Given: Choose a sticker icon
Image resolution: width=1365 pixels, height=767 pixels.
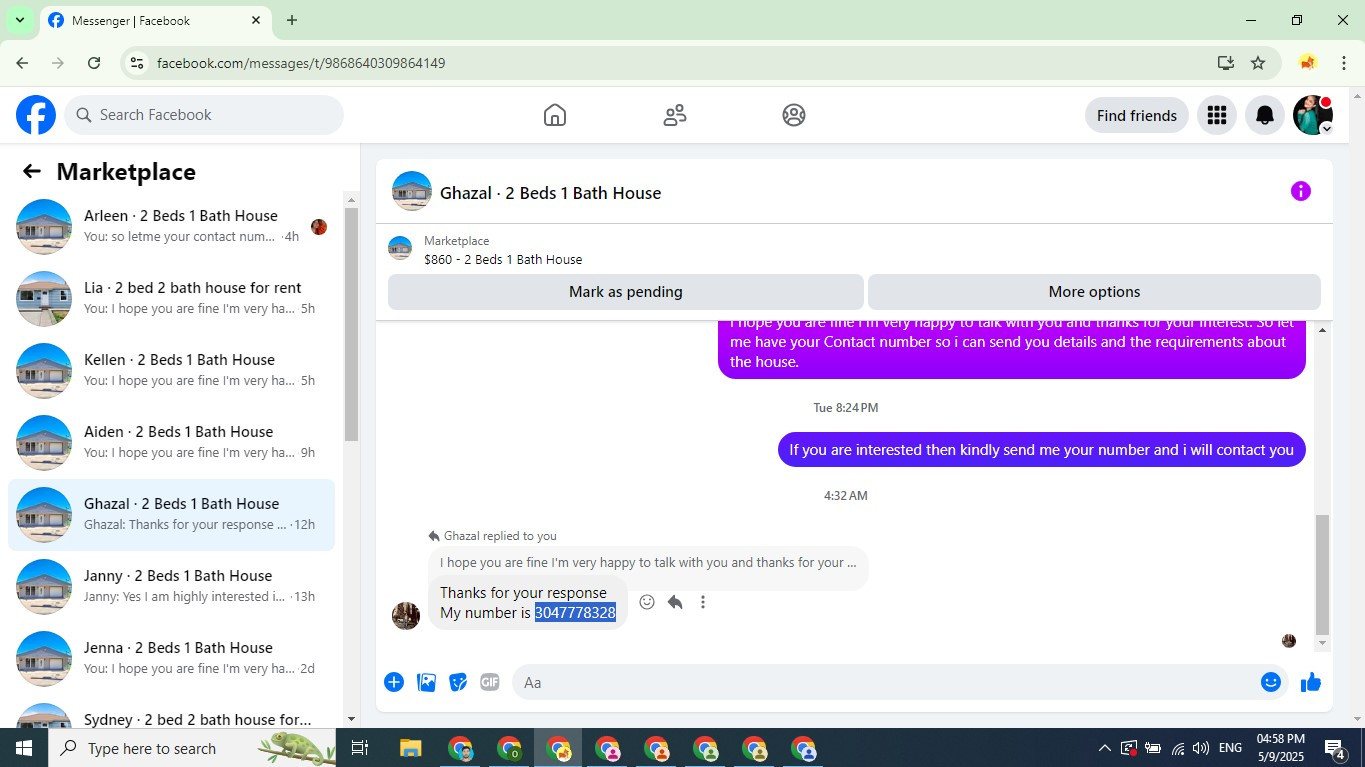Looking at the screenshot, I should point(458,682).
